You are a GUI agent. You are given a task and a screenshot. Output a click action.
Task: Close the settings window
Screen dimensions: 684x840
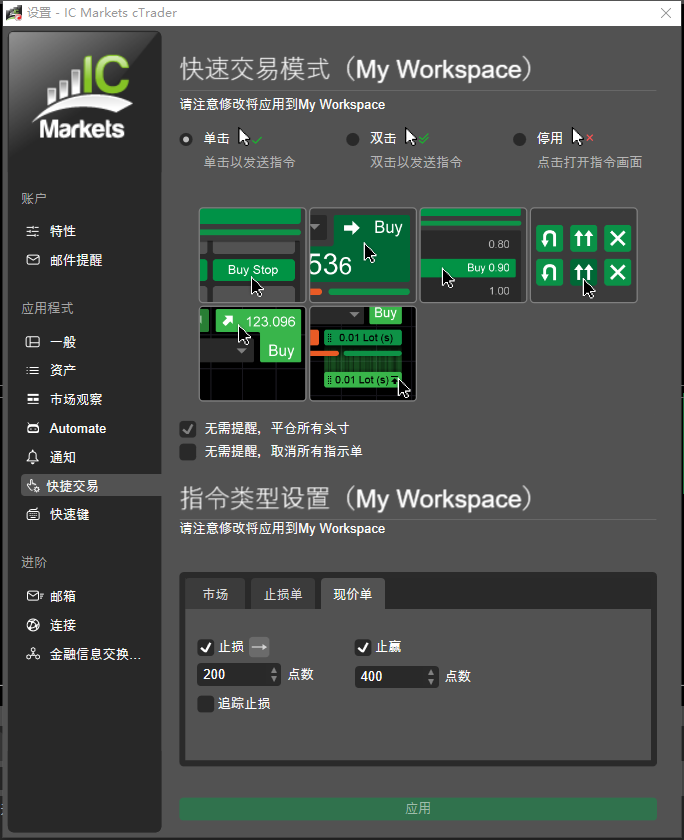pyautogui.click(x=666, y=13)
